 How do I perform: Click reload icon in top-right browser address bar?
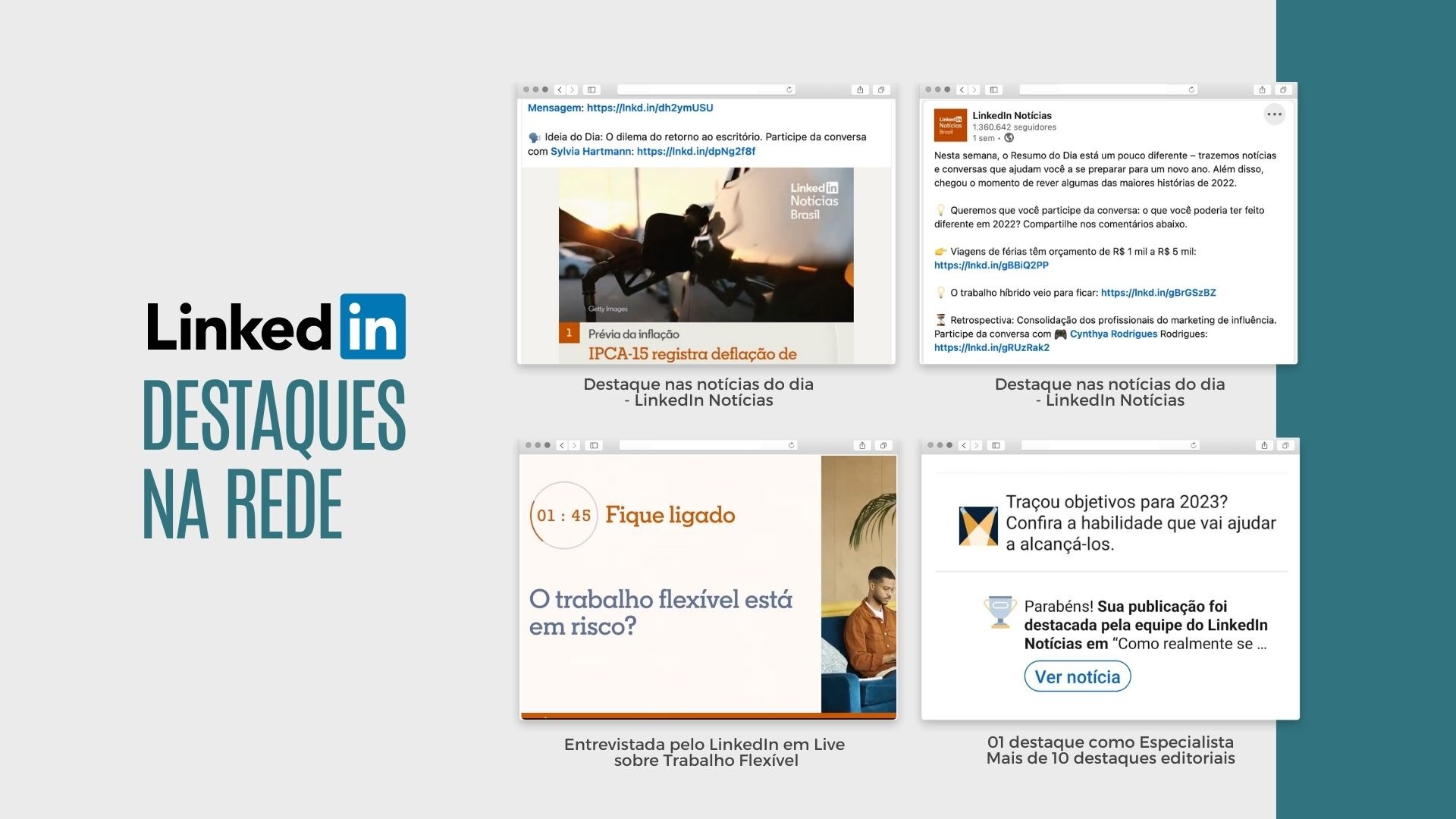1191,89
